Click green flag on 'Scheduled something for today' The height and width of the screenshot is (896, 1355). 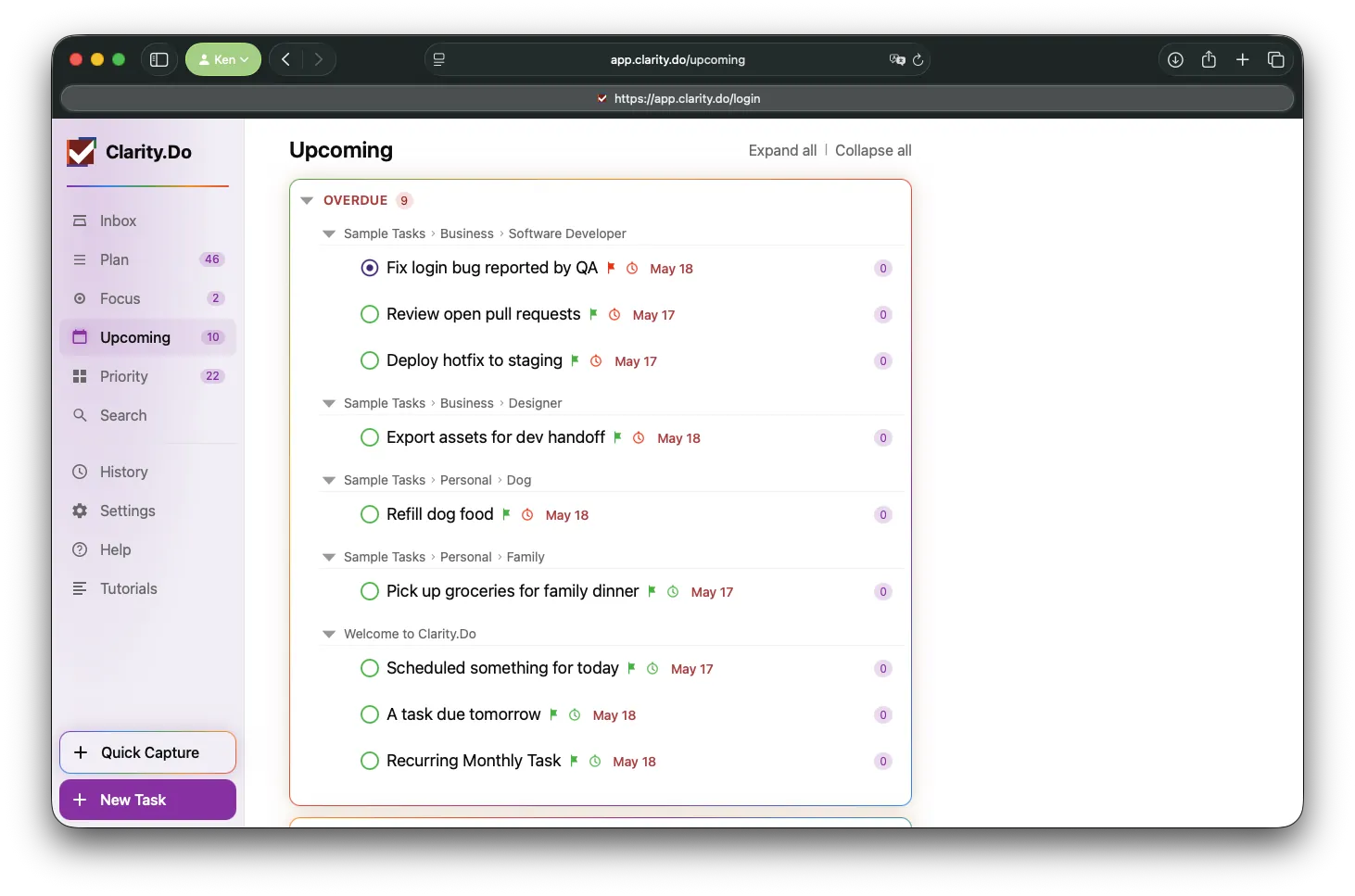(631, 668)
